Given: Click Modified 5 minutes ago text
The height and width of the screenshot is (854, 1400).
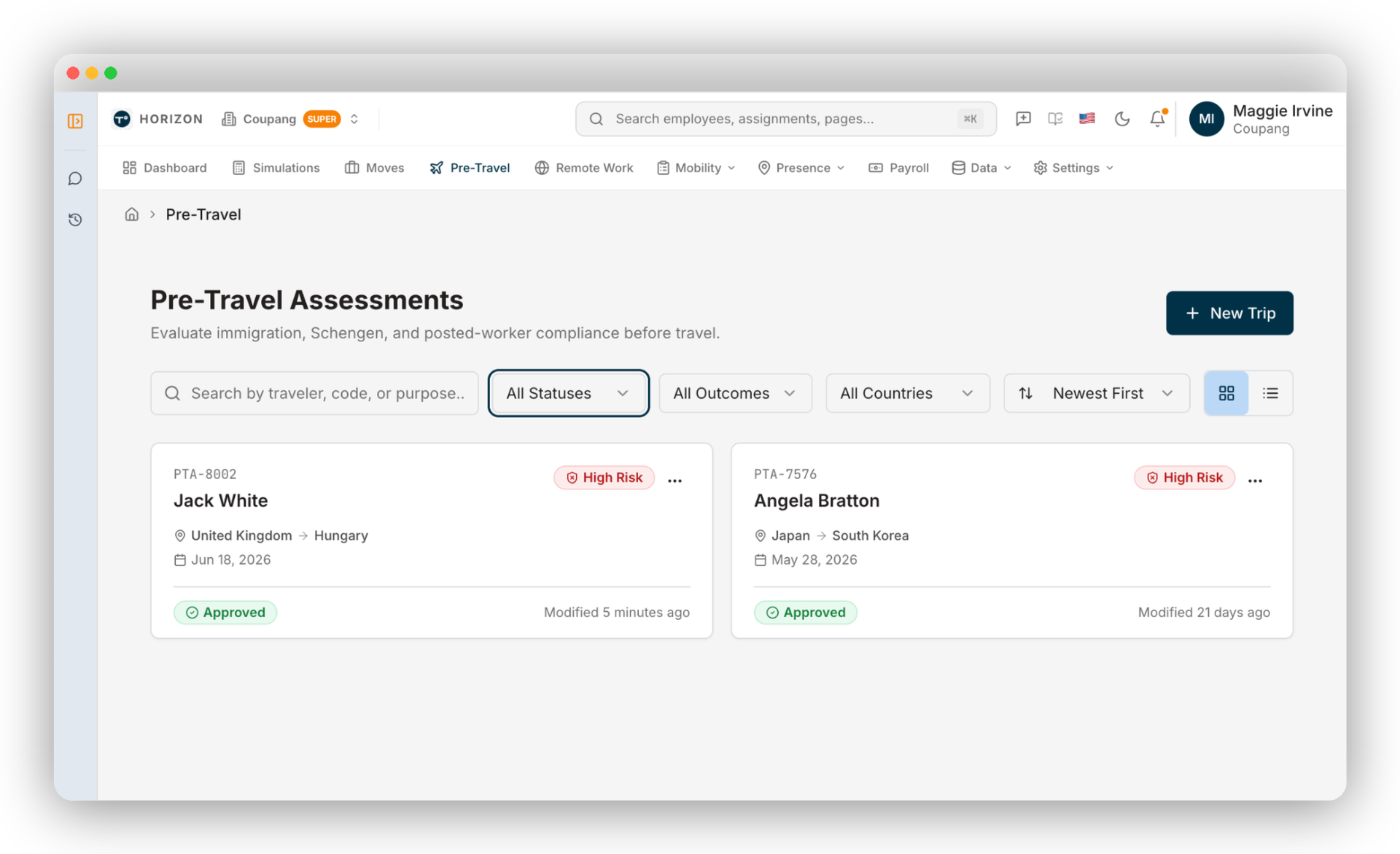Looking at the screenshot, I should (x=617, y=613).
